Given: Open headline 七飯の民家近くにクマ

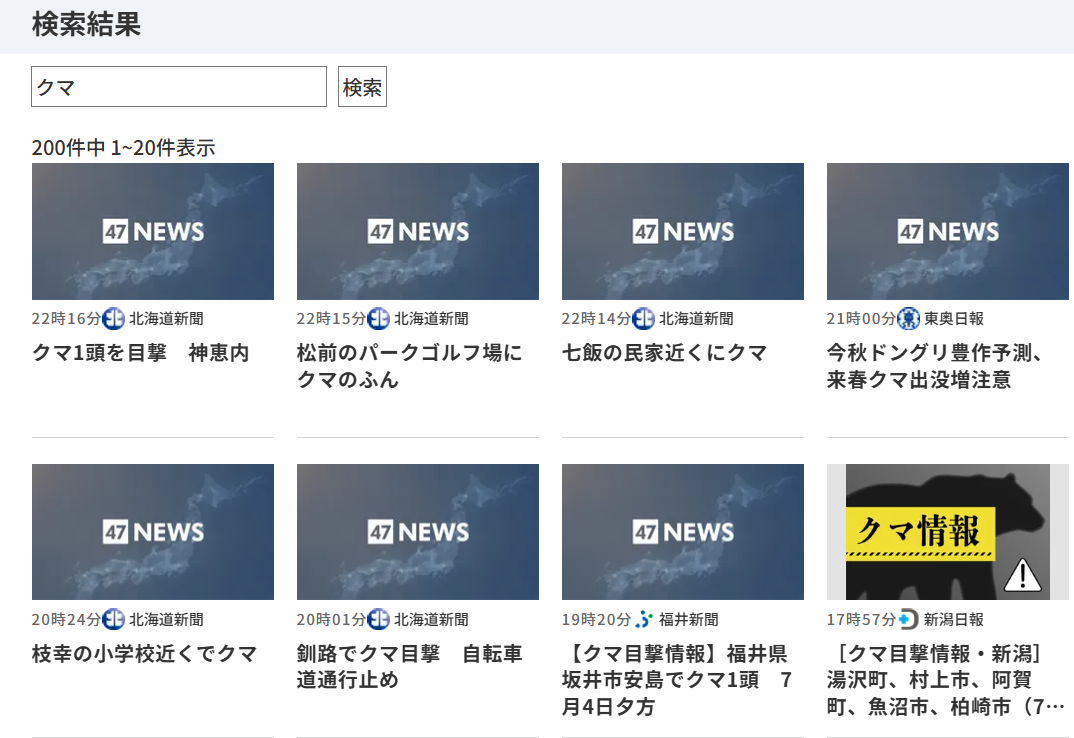Looking at the screenshot, I should [x=664, y=353].
